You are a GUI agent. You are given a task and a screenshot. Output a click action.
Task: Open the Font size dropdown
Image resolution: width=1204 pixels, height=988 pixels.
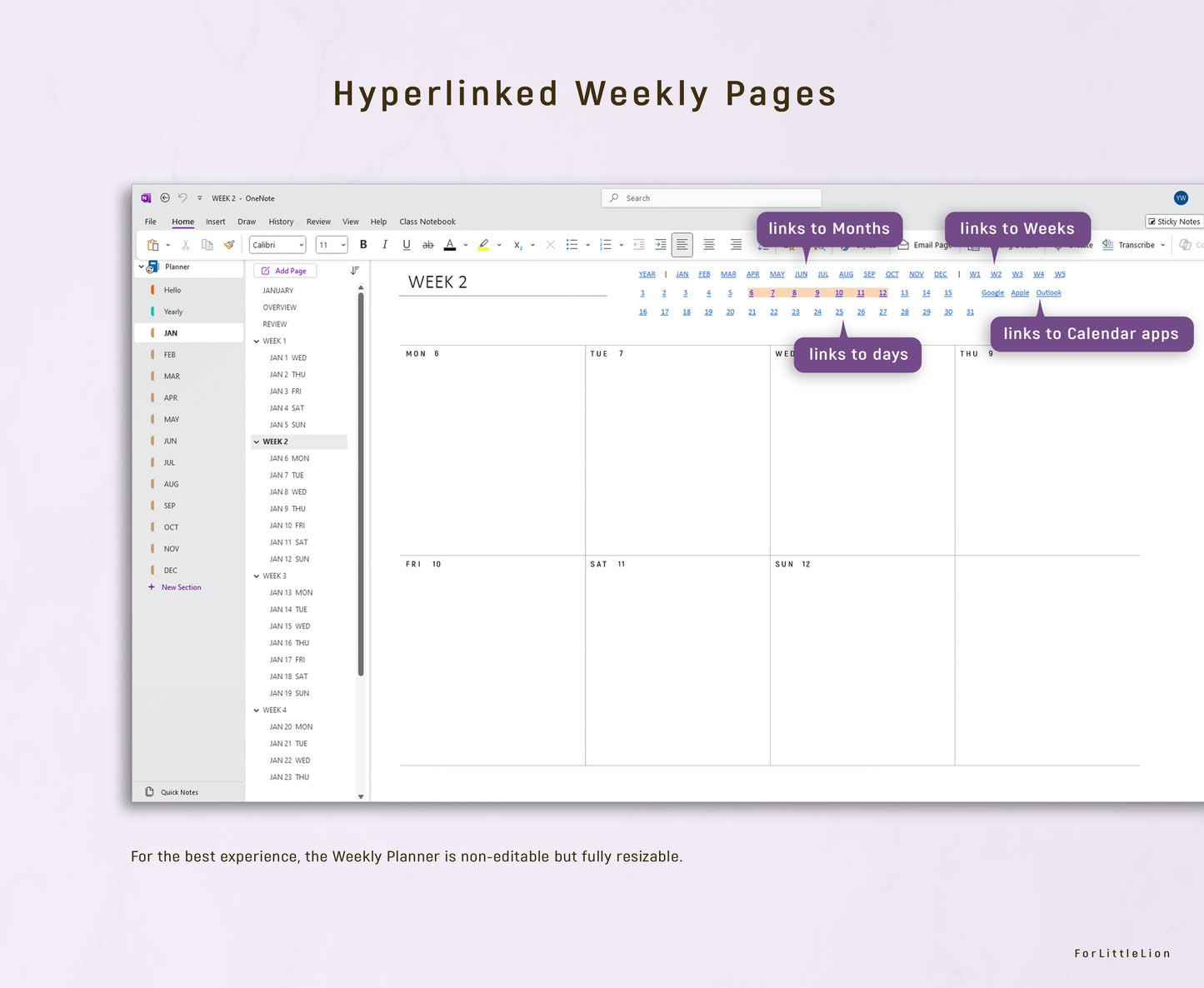click(342, 244)
